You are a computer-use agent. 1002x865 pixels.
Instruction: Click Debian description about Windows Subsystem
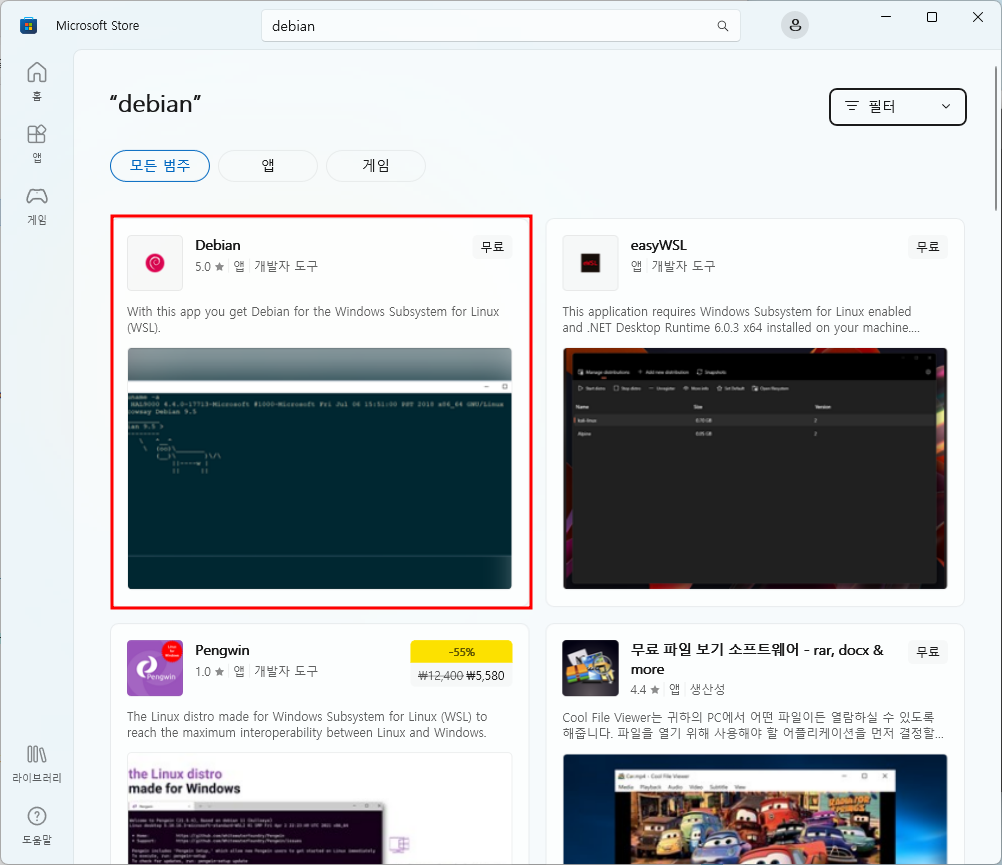313,319
